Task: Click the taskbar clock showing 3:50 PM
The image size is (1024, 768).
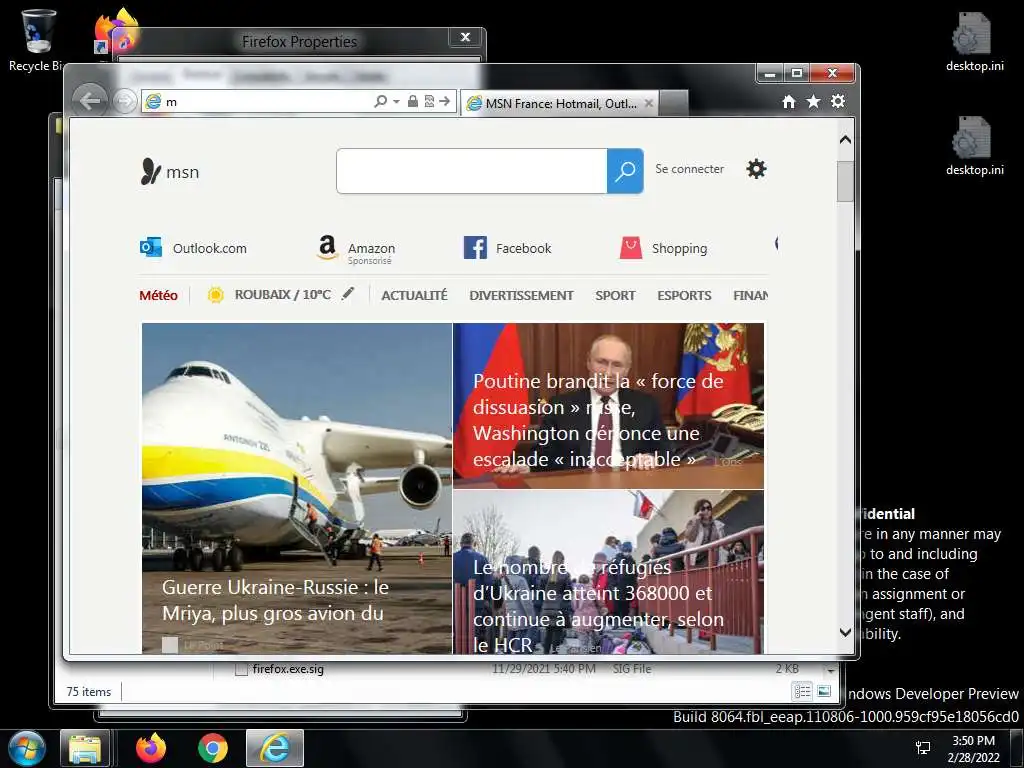Action: click(974, 749)
